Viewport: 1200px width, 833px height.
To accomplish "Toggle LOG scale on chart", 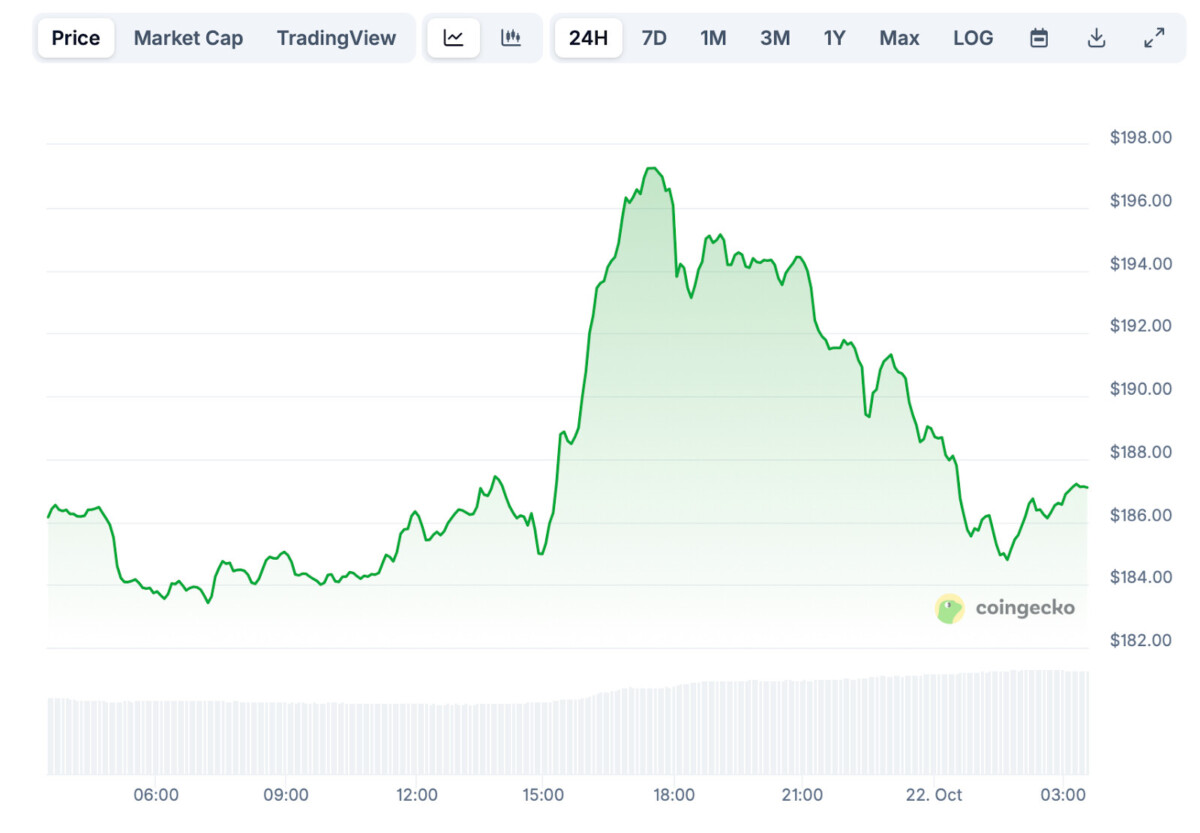I will 973,38.
